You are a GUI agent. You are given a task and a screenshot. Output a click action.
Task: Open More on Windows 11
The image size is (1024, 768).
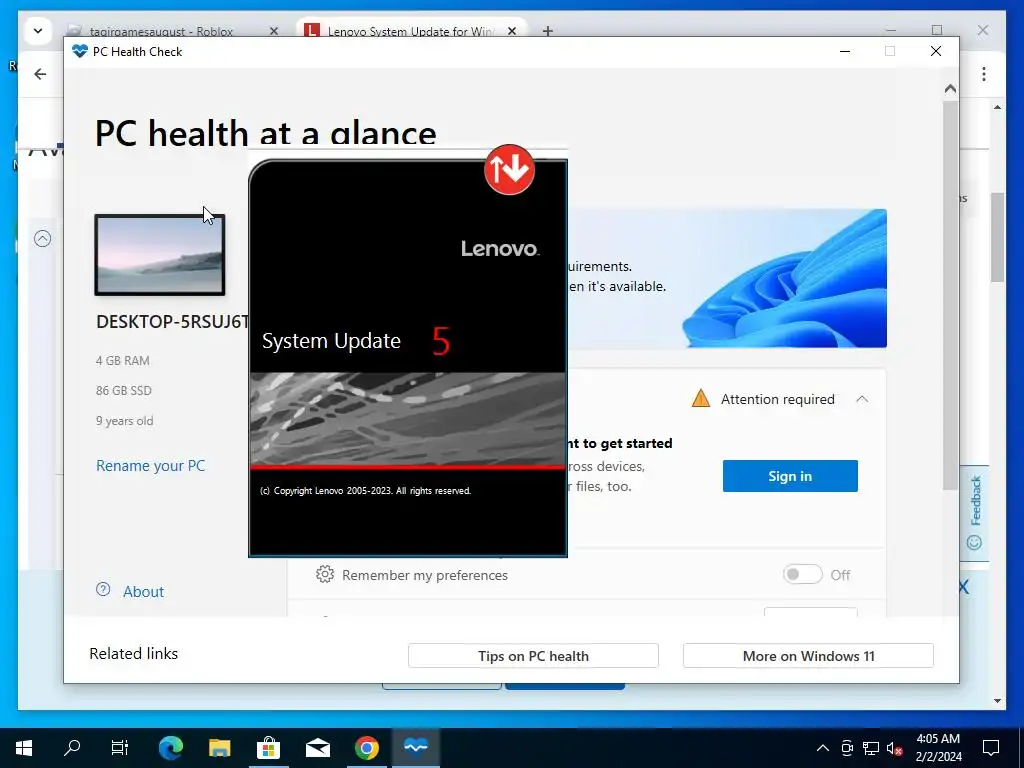[x=808, y=656]
